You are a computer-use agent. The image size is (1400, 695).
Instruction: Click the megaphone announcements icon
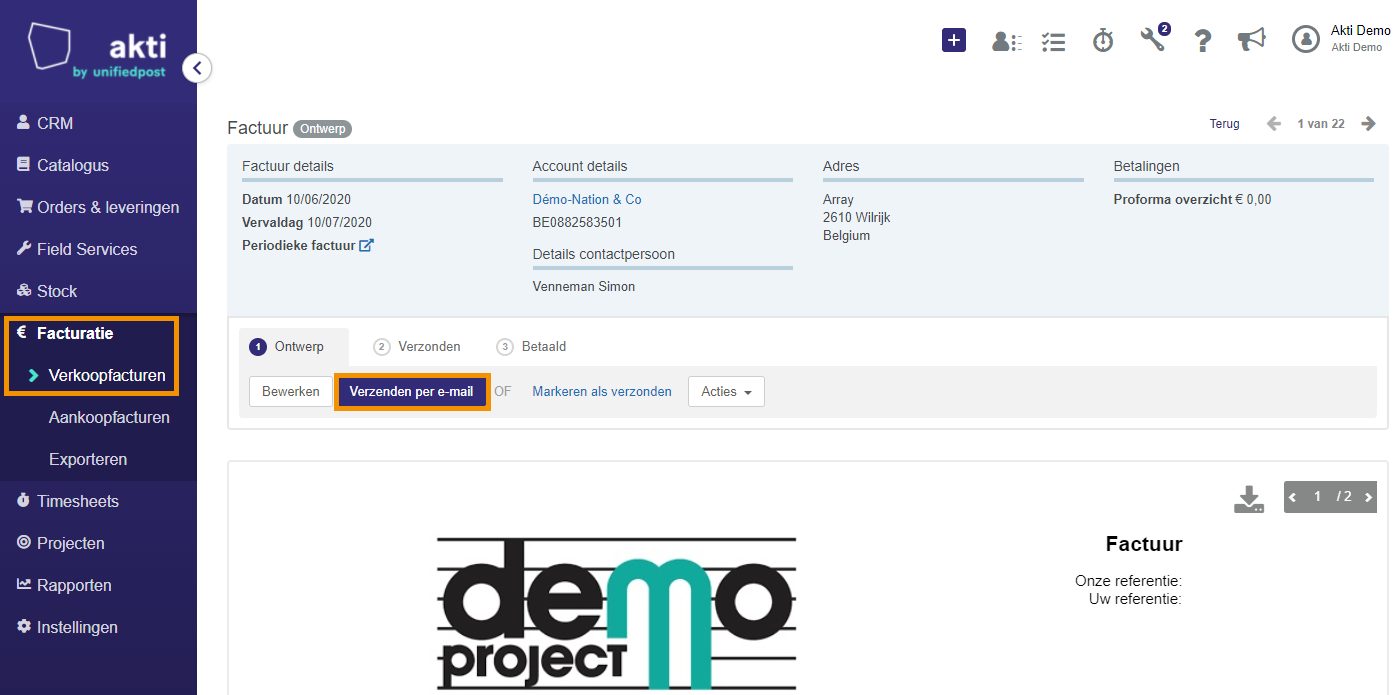[1251, 40]
